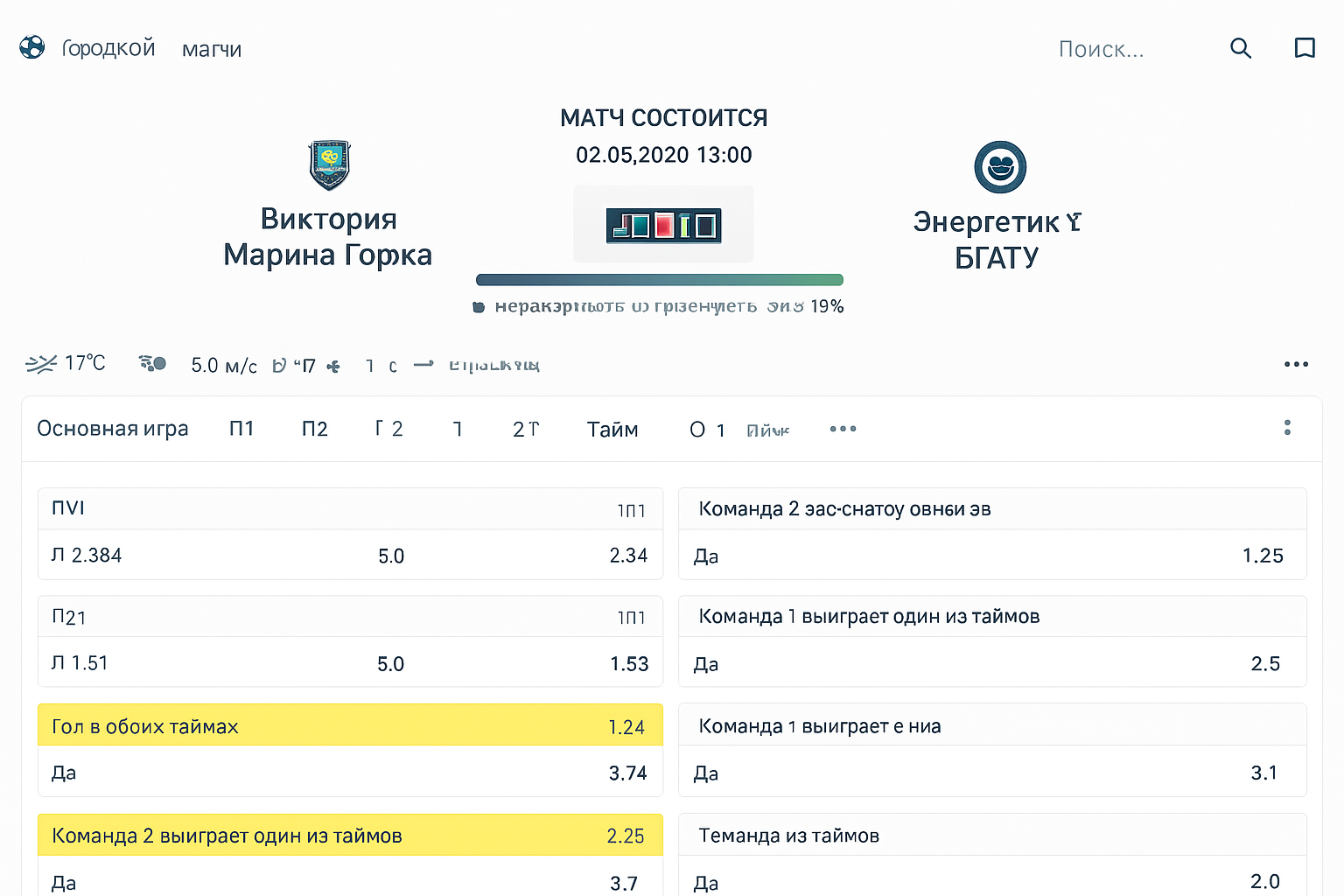This screenshot has width=1344, height=896.
Task: Pick the Да 3.74 odds row
Action: [x=350, y=773]
